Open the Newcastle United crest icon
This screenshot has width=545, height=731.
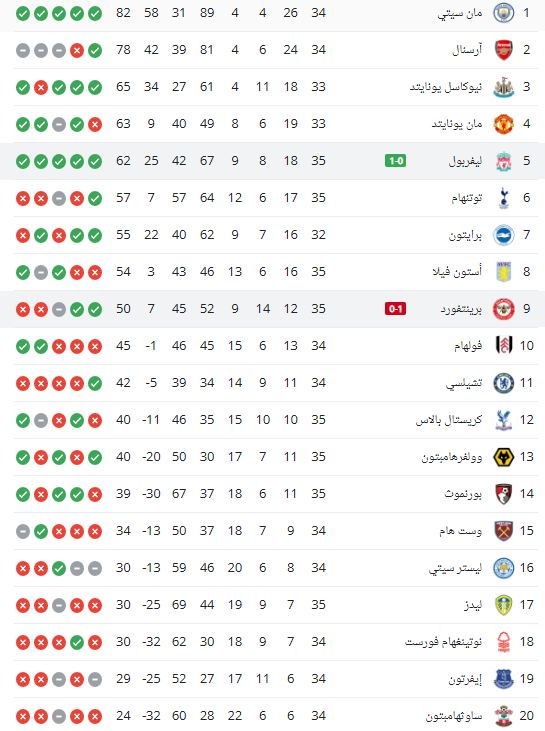(x=504, y=87)
